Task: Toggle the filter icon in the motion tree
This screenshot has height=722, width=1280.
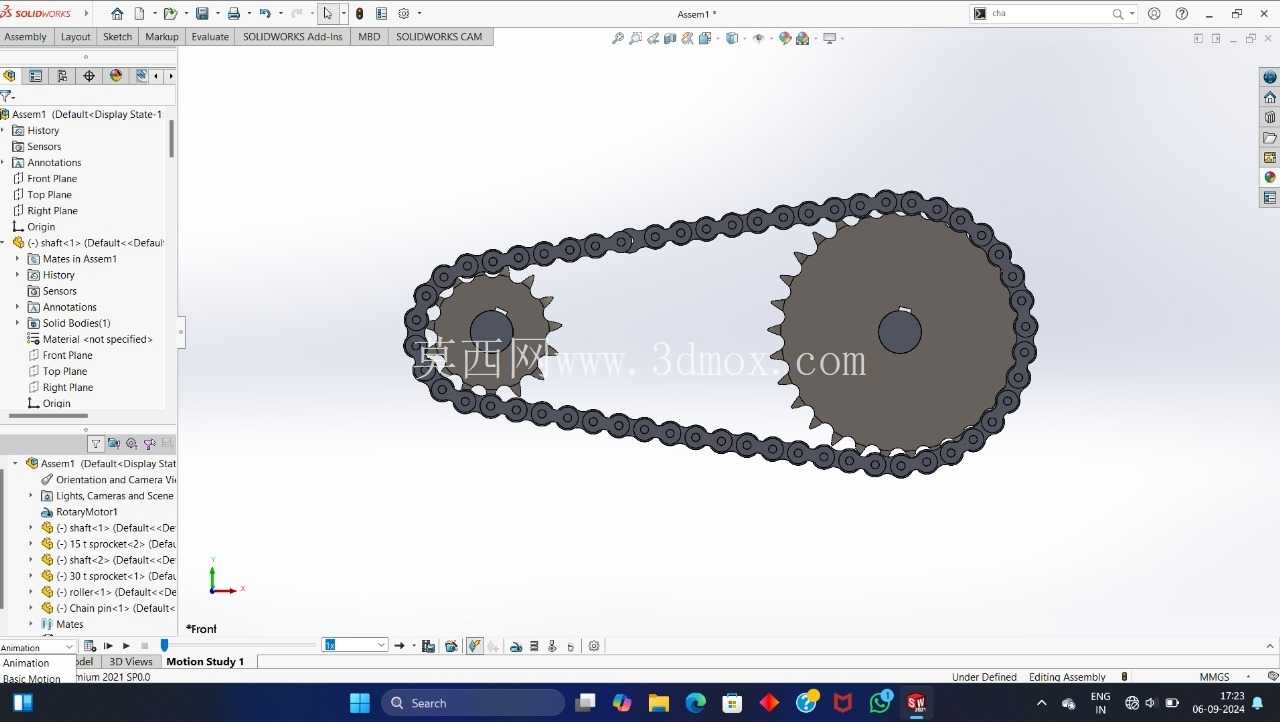Action: click(96, 444)
